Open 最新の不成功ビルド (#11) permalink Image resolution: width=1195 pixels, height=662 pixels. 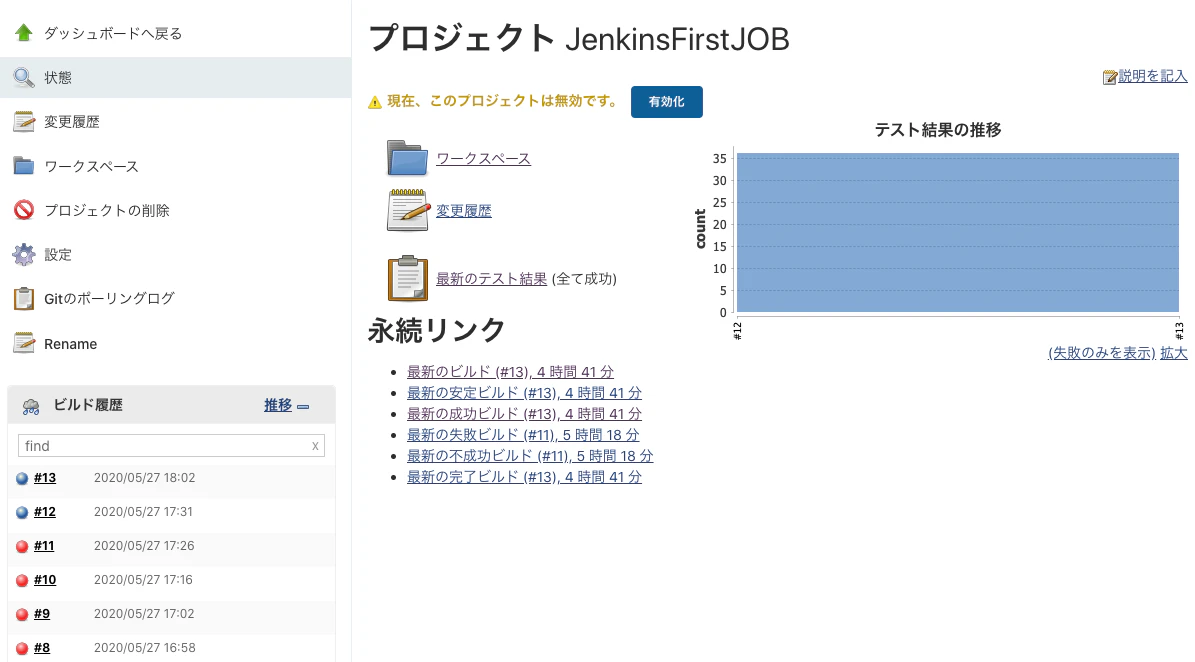pyautogui.click(x=530, y=456)
